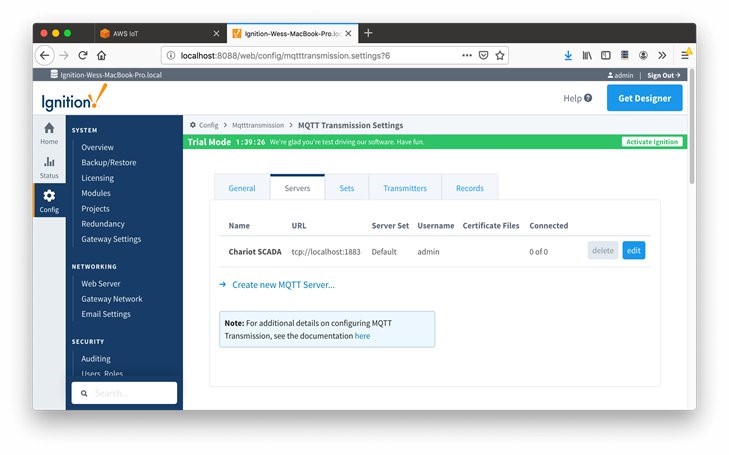Click Create new MQTT Server link

(283, 285)
